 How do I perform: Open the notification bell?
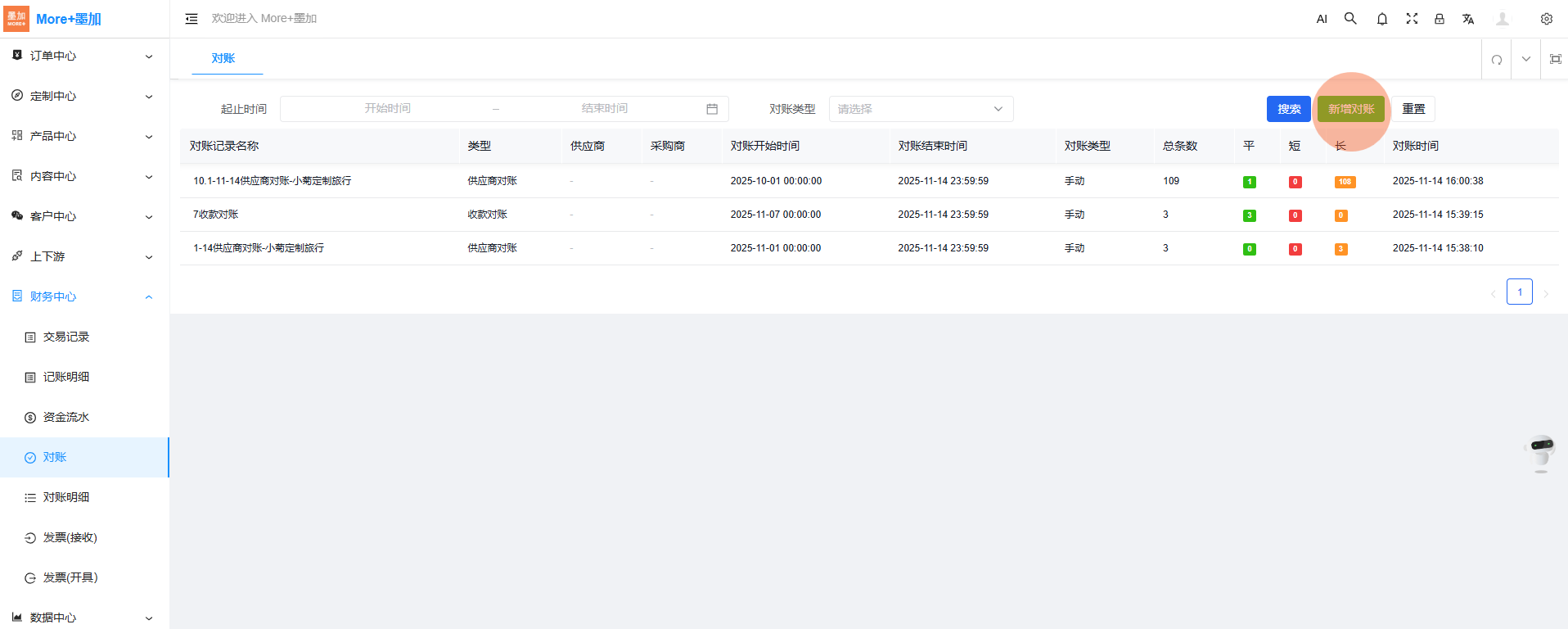[1381, 19]
